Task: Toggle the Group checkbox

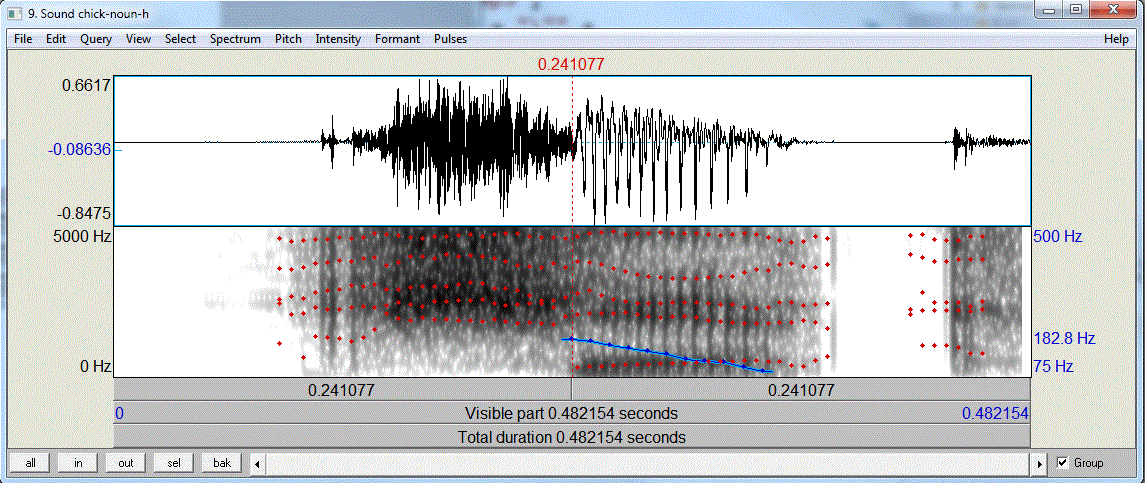Action: (1062, 463)
